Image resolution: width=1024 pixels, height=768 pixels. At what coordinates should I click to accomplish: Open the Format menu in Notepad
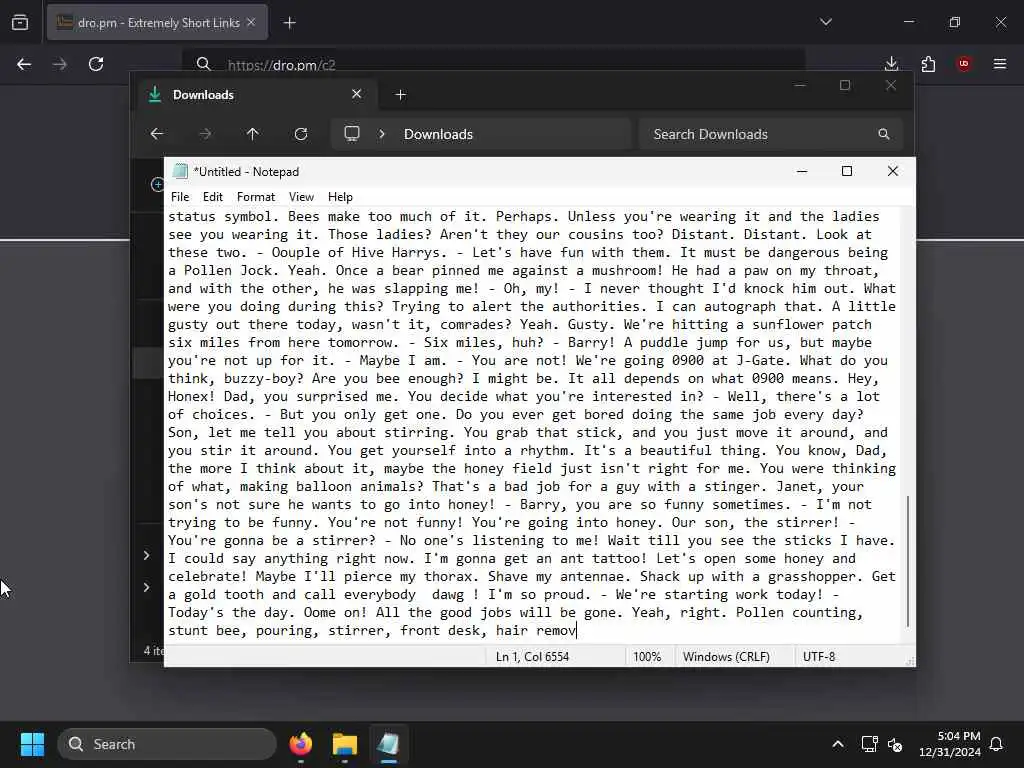255,197
